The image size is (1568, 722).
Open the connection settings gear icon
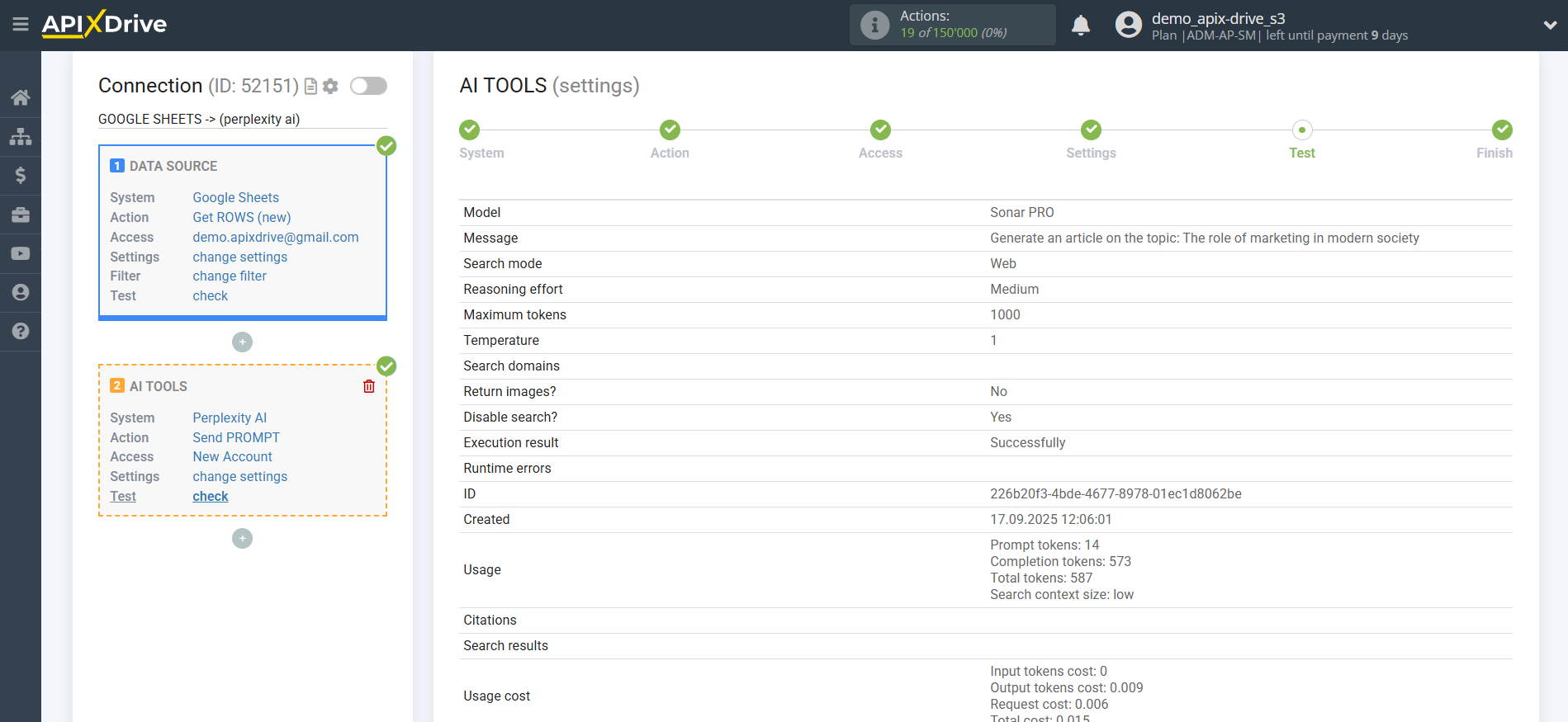click(x=330, y=86)
